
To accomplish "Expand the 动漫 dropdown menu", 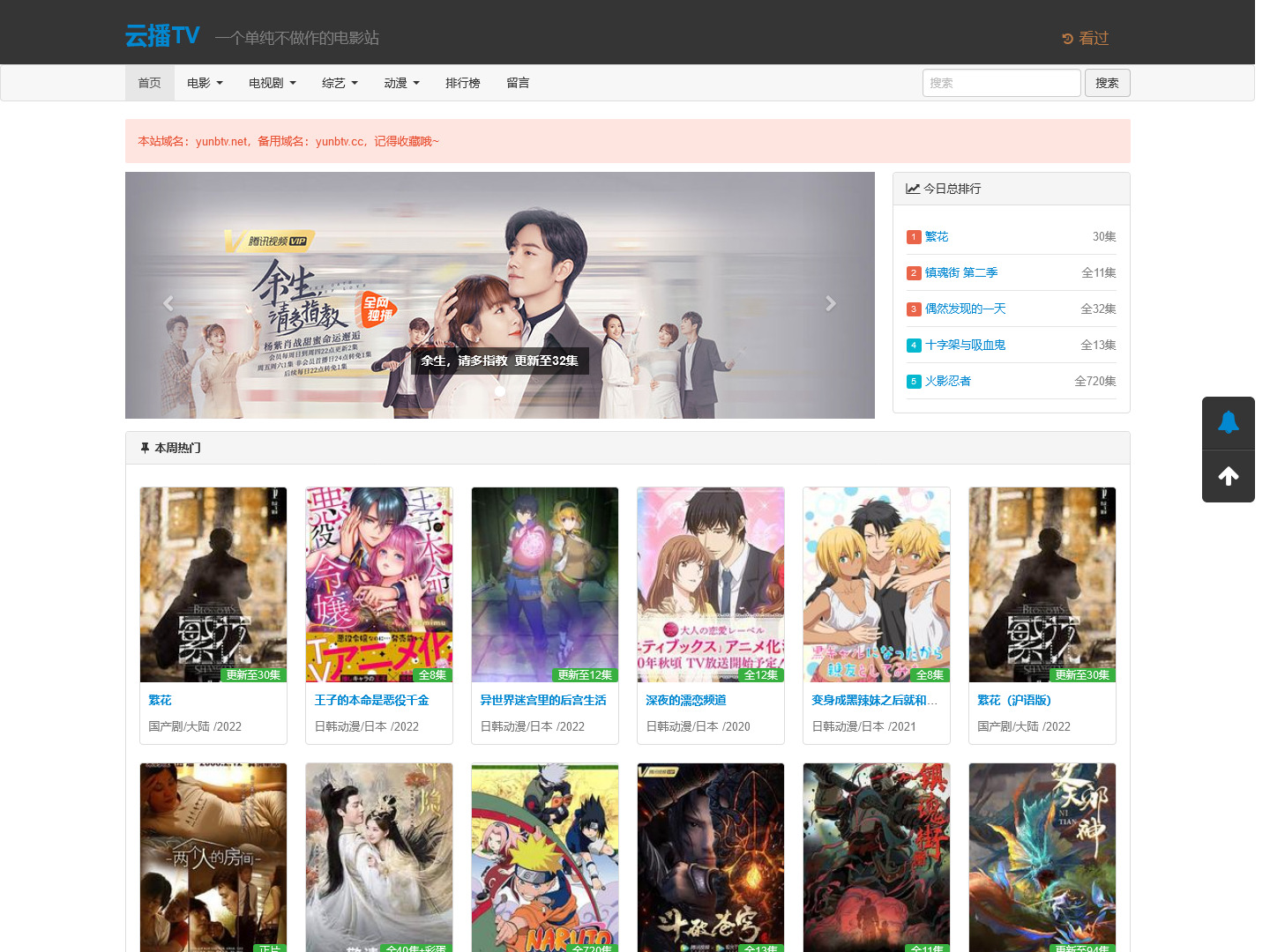I will (x=401, y=83).
